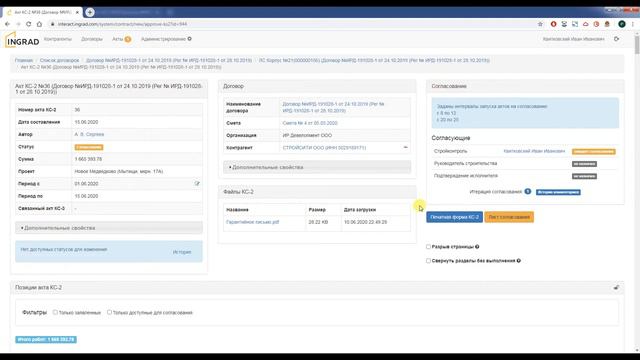Screen dimensions: 640x360
Task: Open the СТРОЙСИТИ ООО contractor link
Action: 324,148
